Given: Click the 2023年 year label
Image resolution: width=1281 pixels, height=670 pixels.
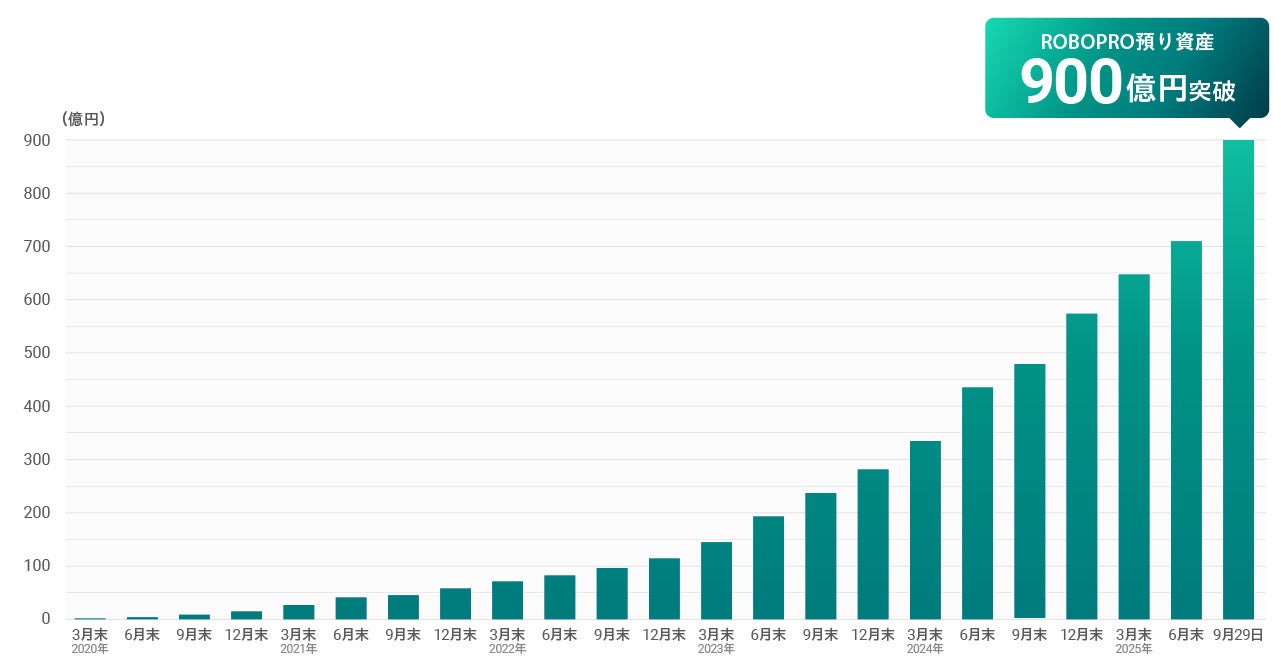Looking at the screenshot, I should [716, 649].
